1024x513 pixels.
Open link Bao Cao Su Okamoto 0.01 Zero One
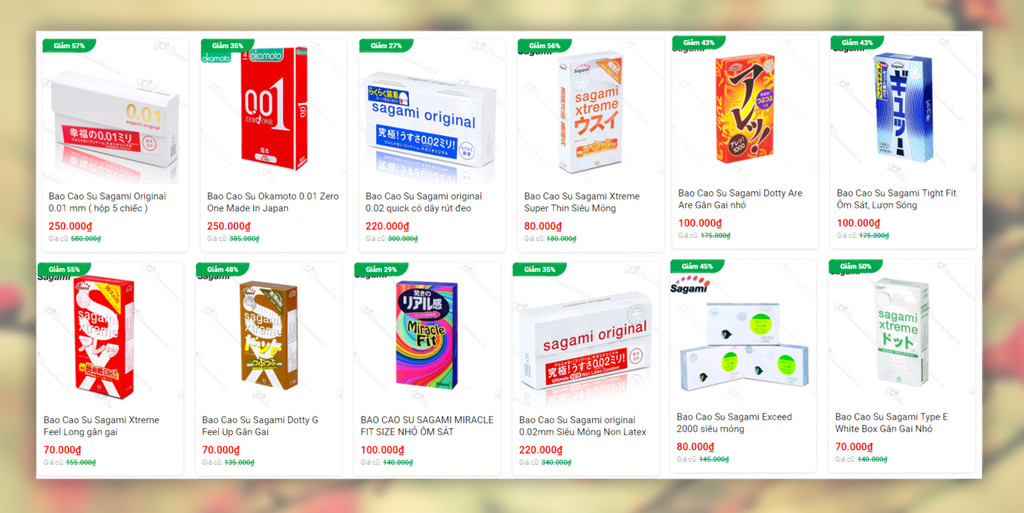pyautogui.click(x=273, y=202)
